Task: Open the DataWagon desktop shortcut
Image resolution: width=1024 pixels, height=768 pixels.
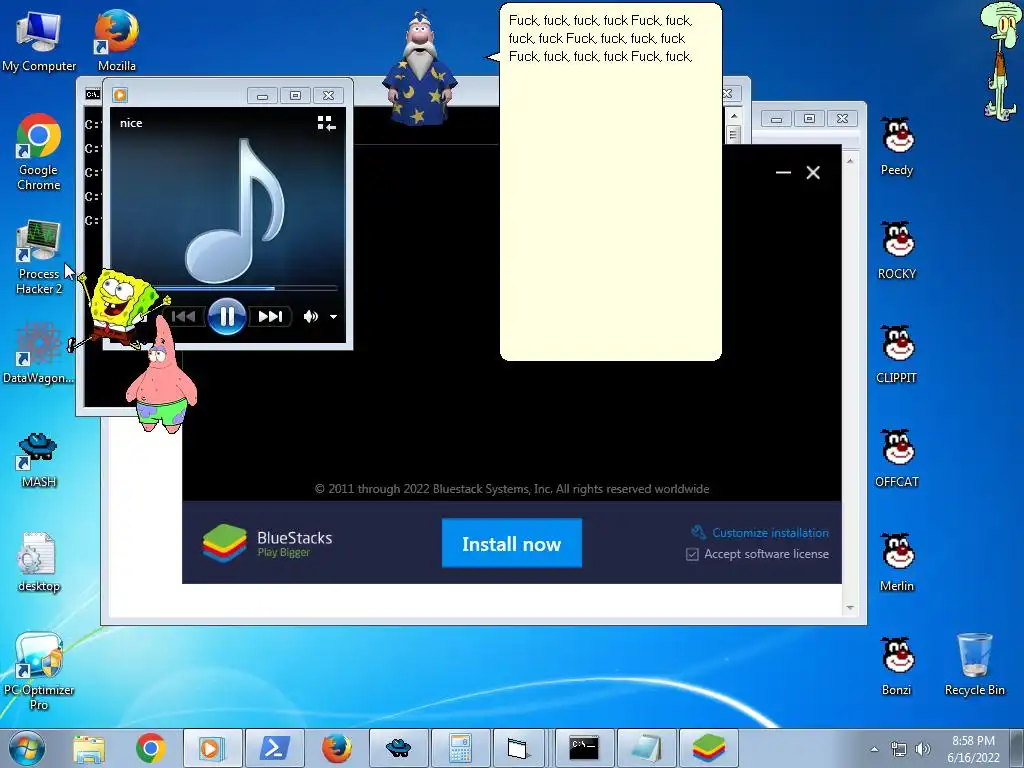Action: click(39, 353)
